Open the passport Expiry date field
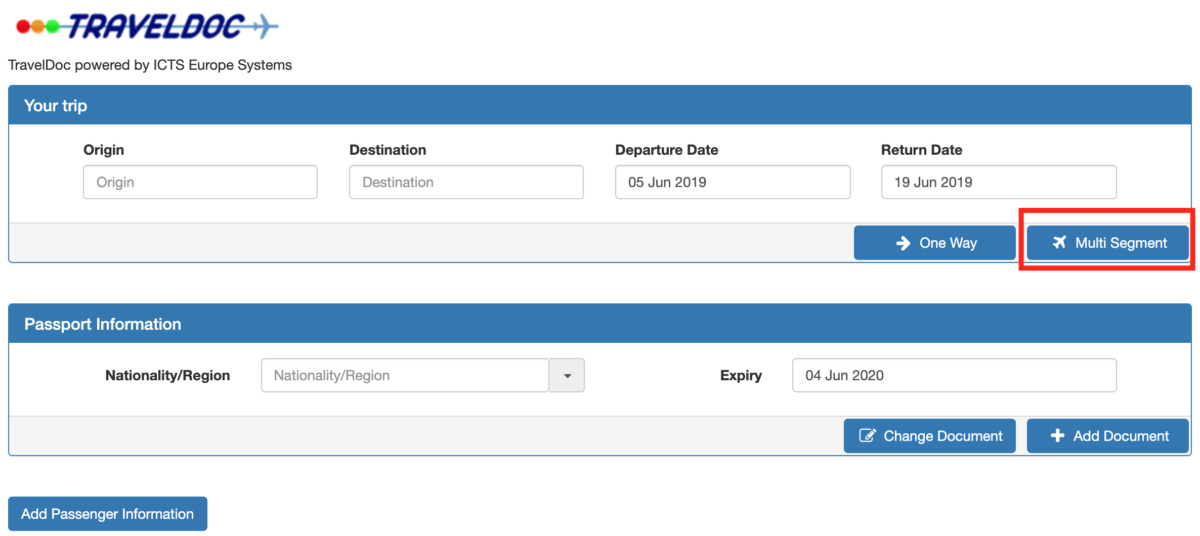 (x=953, y=376)
